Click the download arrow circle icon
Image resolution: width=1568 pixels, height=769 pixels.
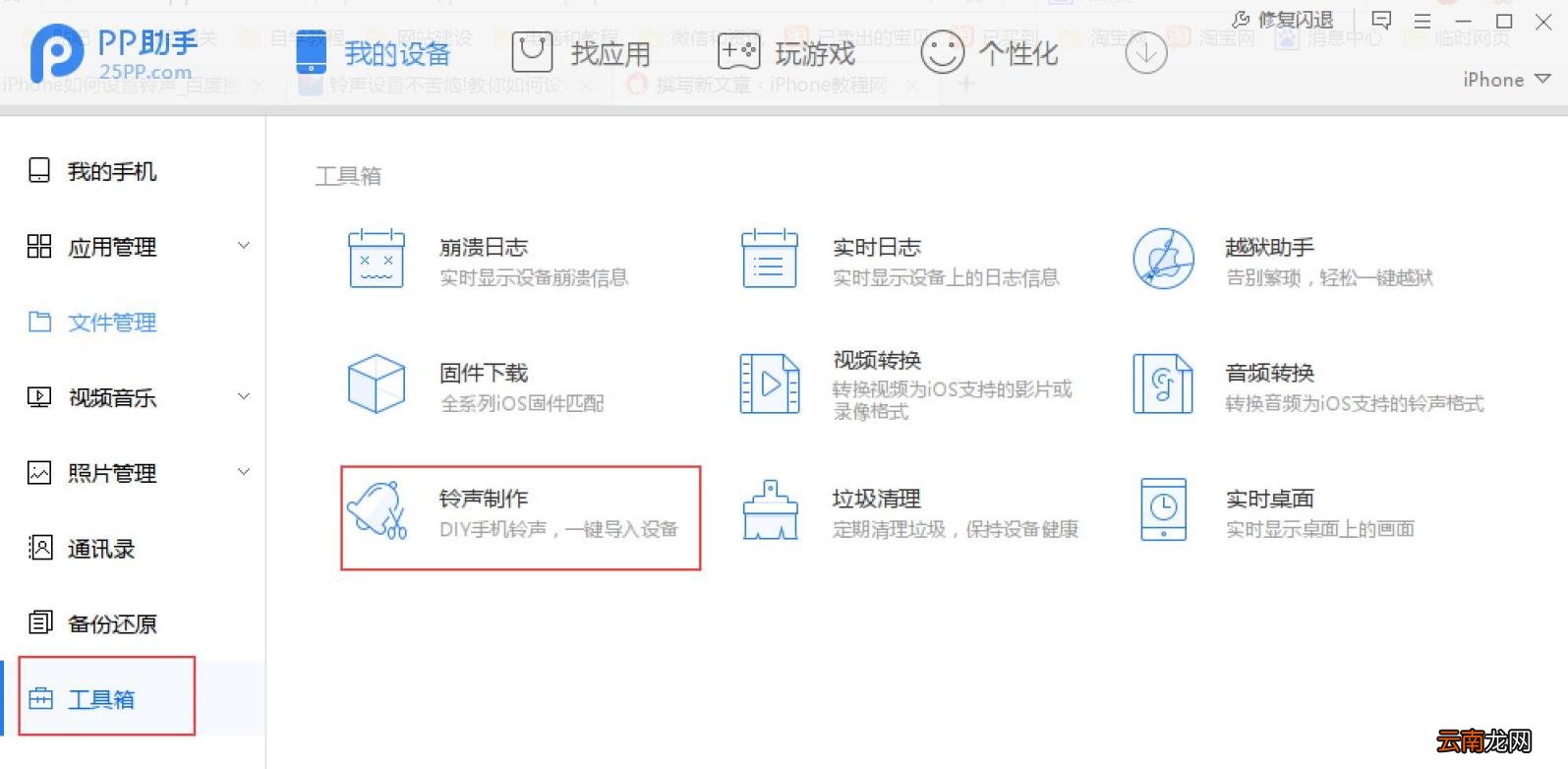[1145, 52]
